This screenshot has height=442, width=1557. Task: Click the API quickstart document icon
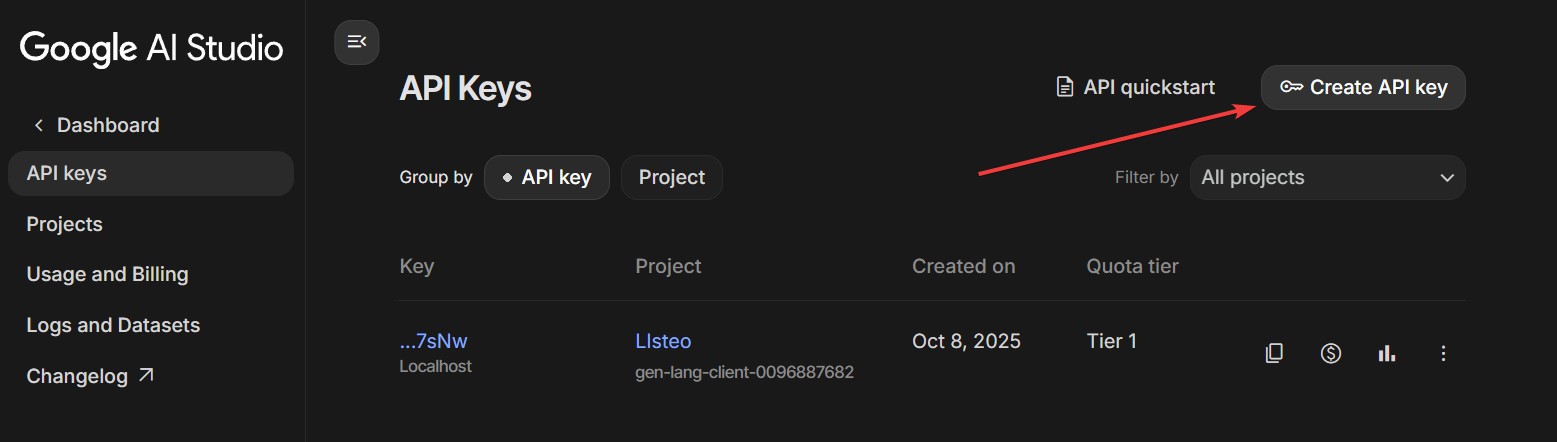1065,88
